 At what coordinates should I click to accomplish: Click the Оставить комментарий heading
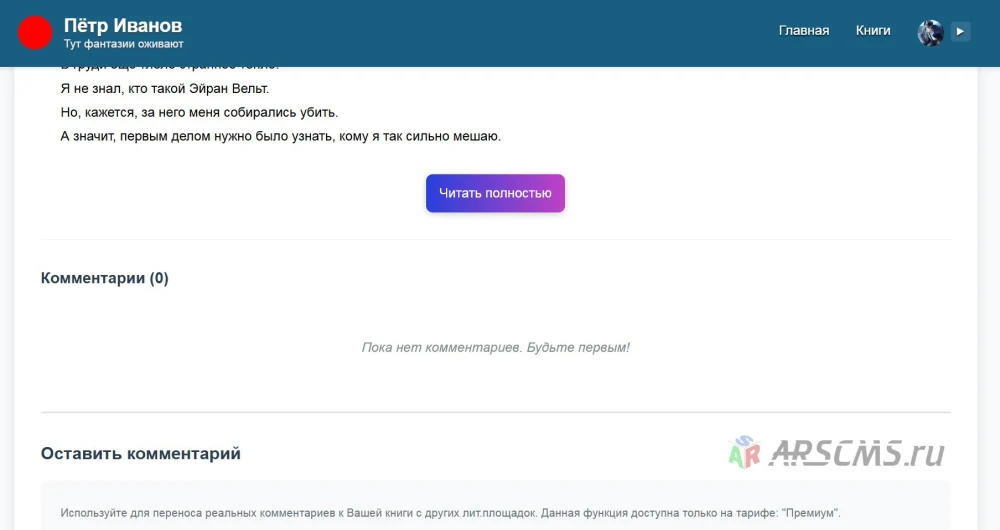click(x=141, y=453)
